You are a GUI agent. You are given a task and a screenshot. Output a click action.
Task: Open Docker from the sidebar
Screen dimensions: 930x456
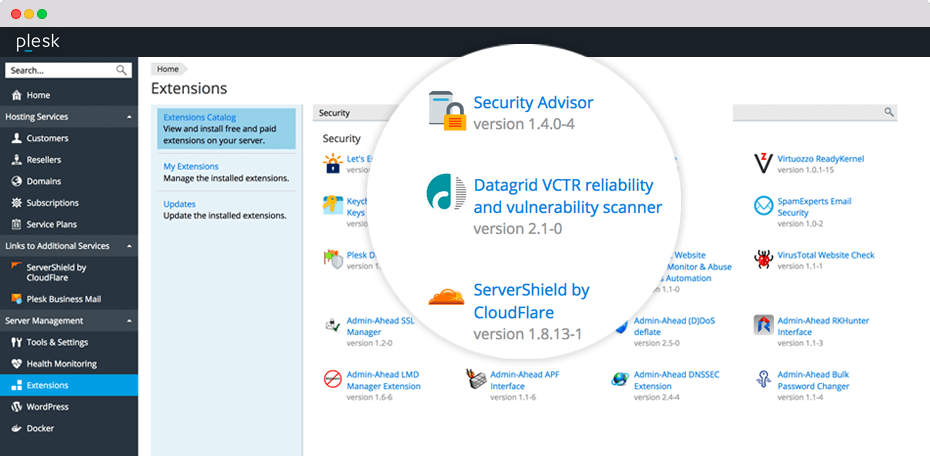tap(40, 428)
